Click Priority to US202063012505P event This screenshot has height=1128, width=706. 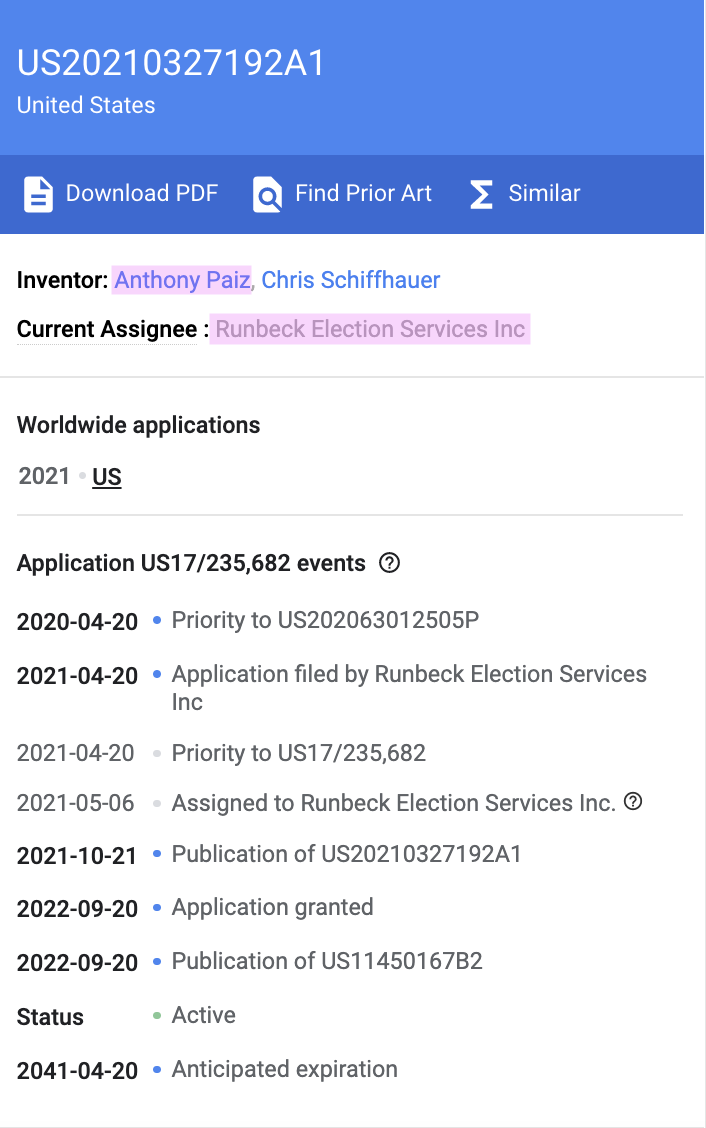pos(325,620)
